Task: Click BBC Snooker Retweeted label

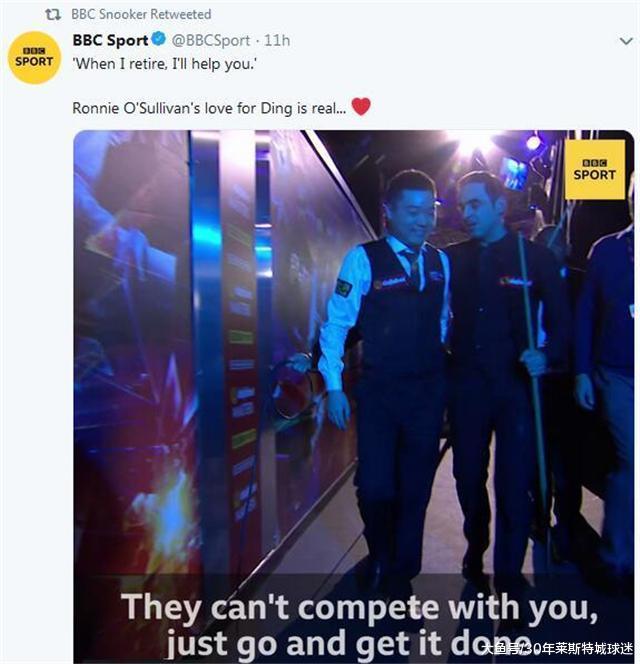Action: coord(141,14)
